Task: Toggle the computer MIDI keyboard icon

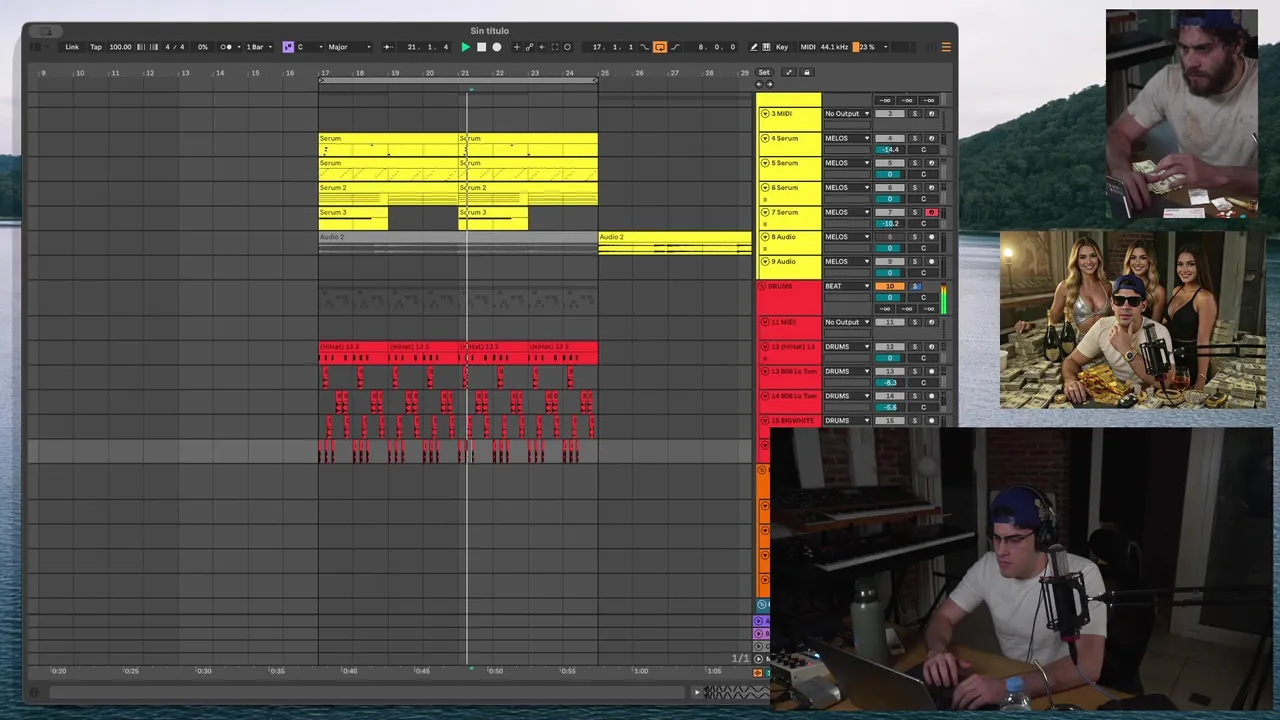Action: pos(766,47)
